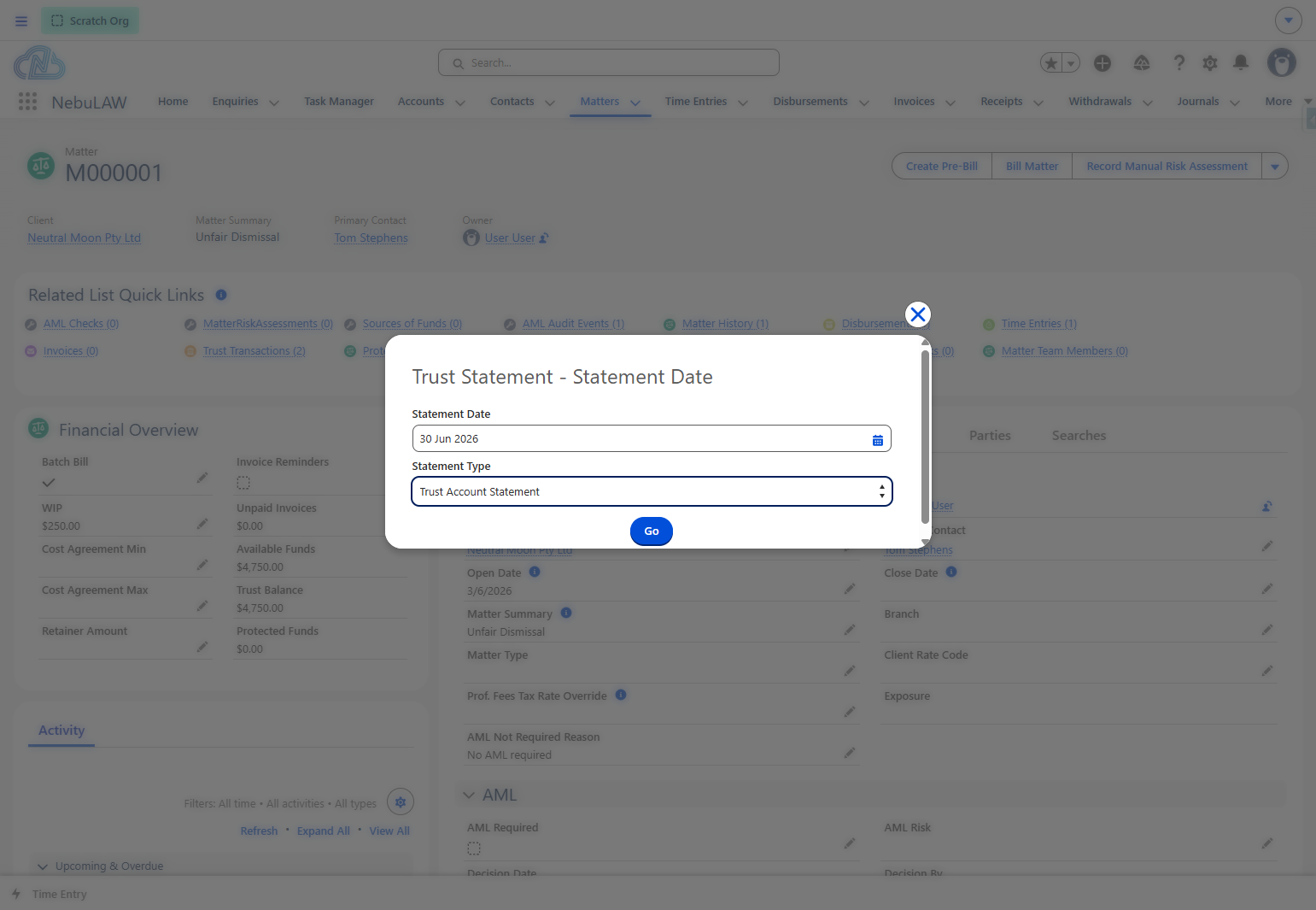This screenshot has height=910, width=1316.
Task: Open the Trailhead guidance icon
Action: tap(1142, 63)
